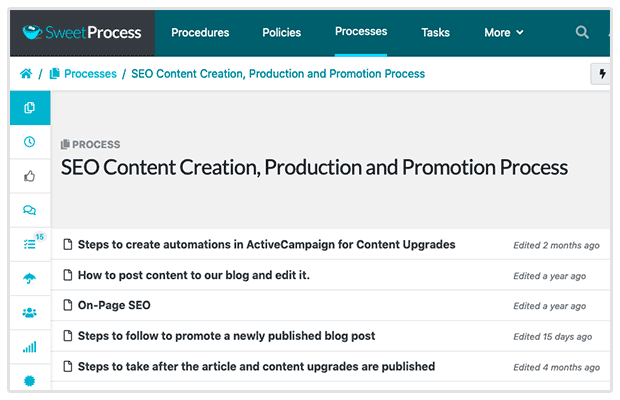Click the lightning bolt actions button

coord(601,74)
